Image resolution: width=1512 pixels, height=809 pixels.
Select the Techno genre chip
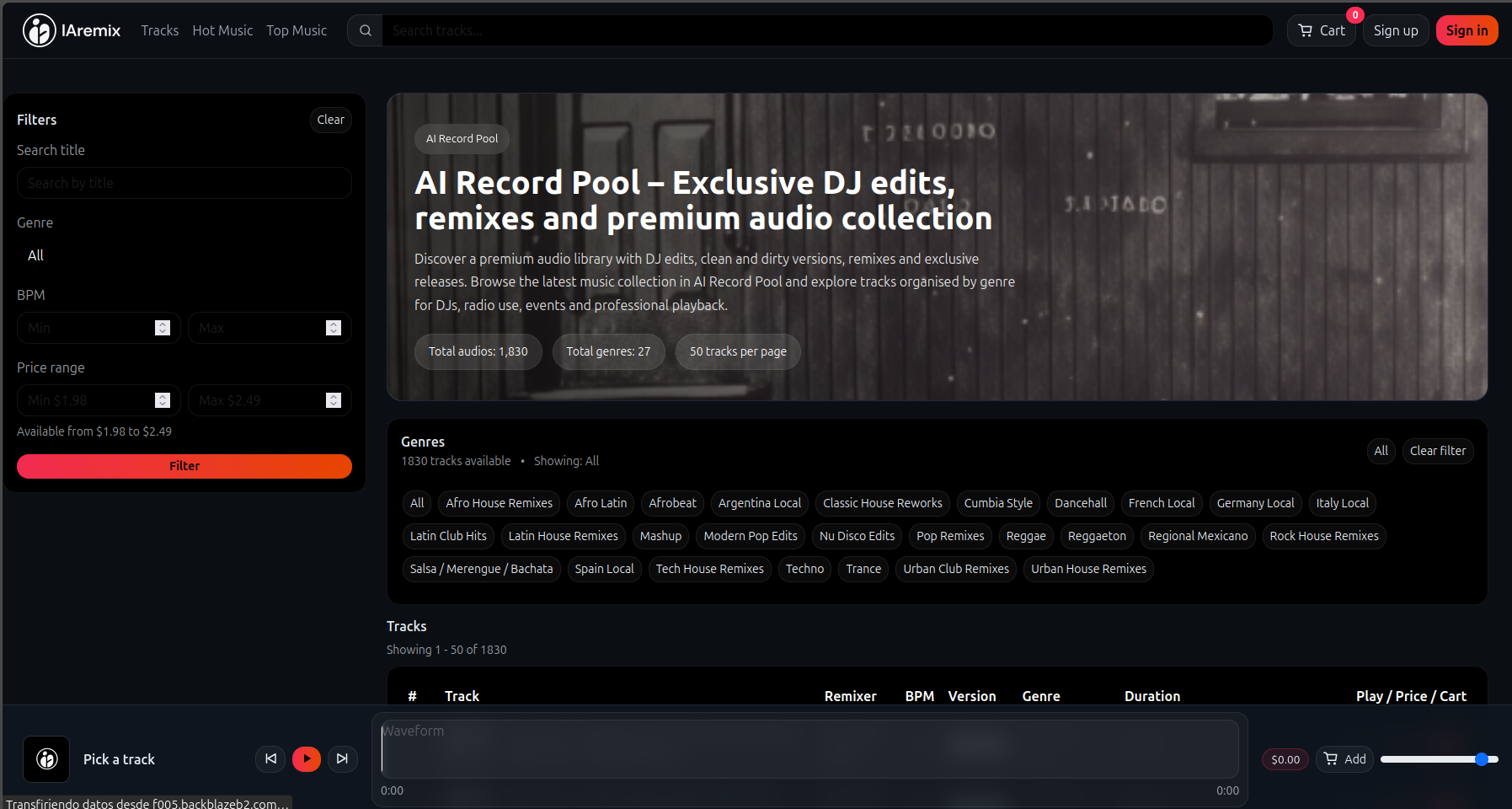coord(804,569)
